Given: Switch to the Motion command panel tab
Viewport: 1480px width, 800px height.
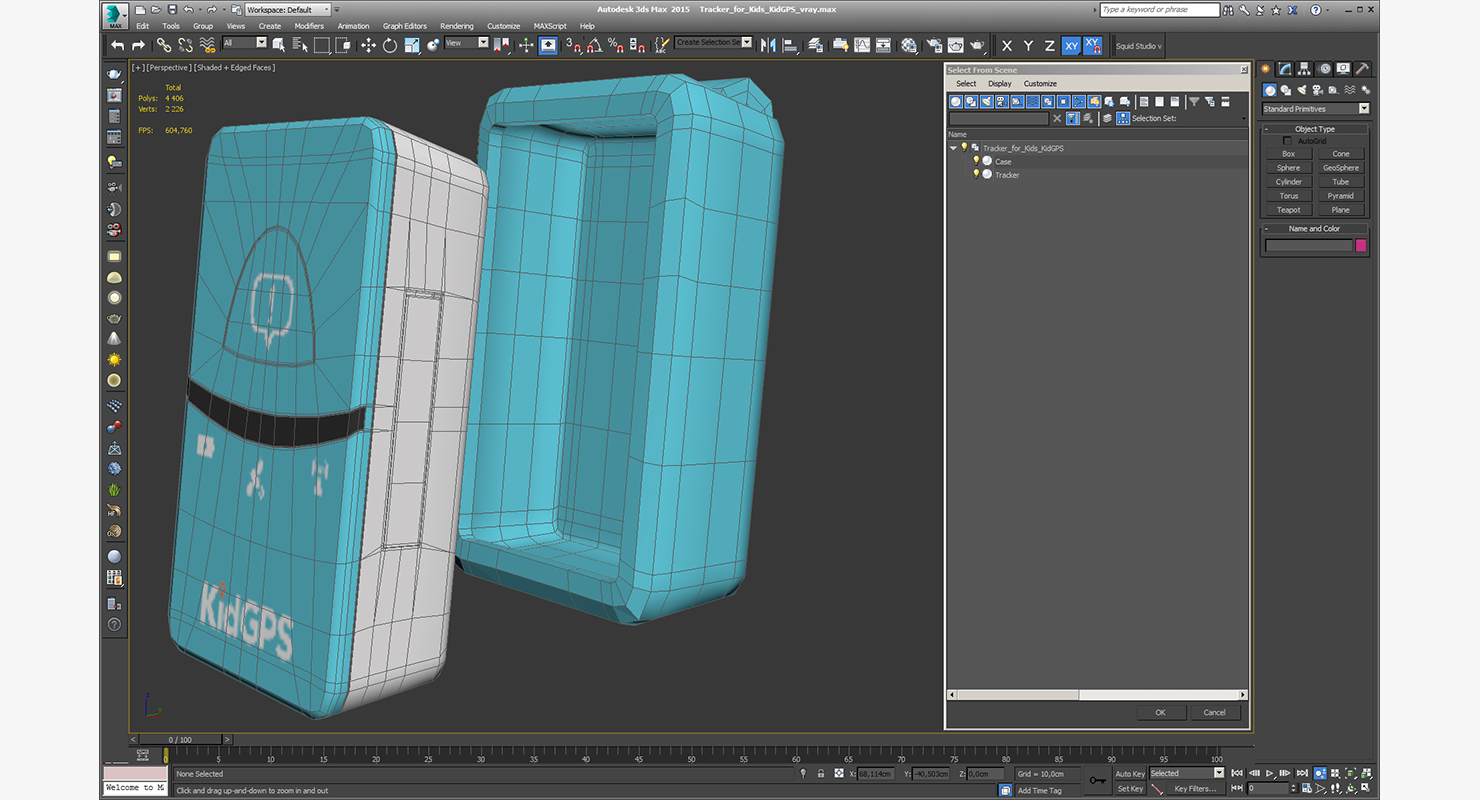Looking at the screenshot, I should [1324, 69].
